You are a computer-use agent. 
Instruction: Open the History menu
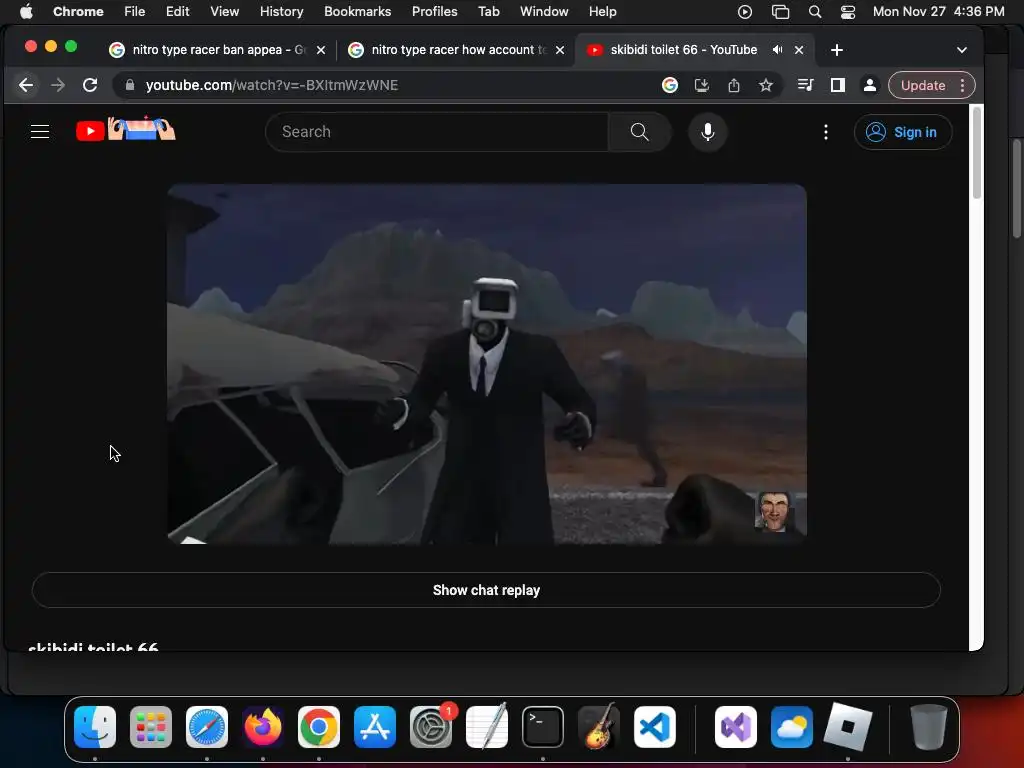coord(281,11)
